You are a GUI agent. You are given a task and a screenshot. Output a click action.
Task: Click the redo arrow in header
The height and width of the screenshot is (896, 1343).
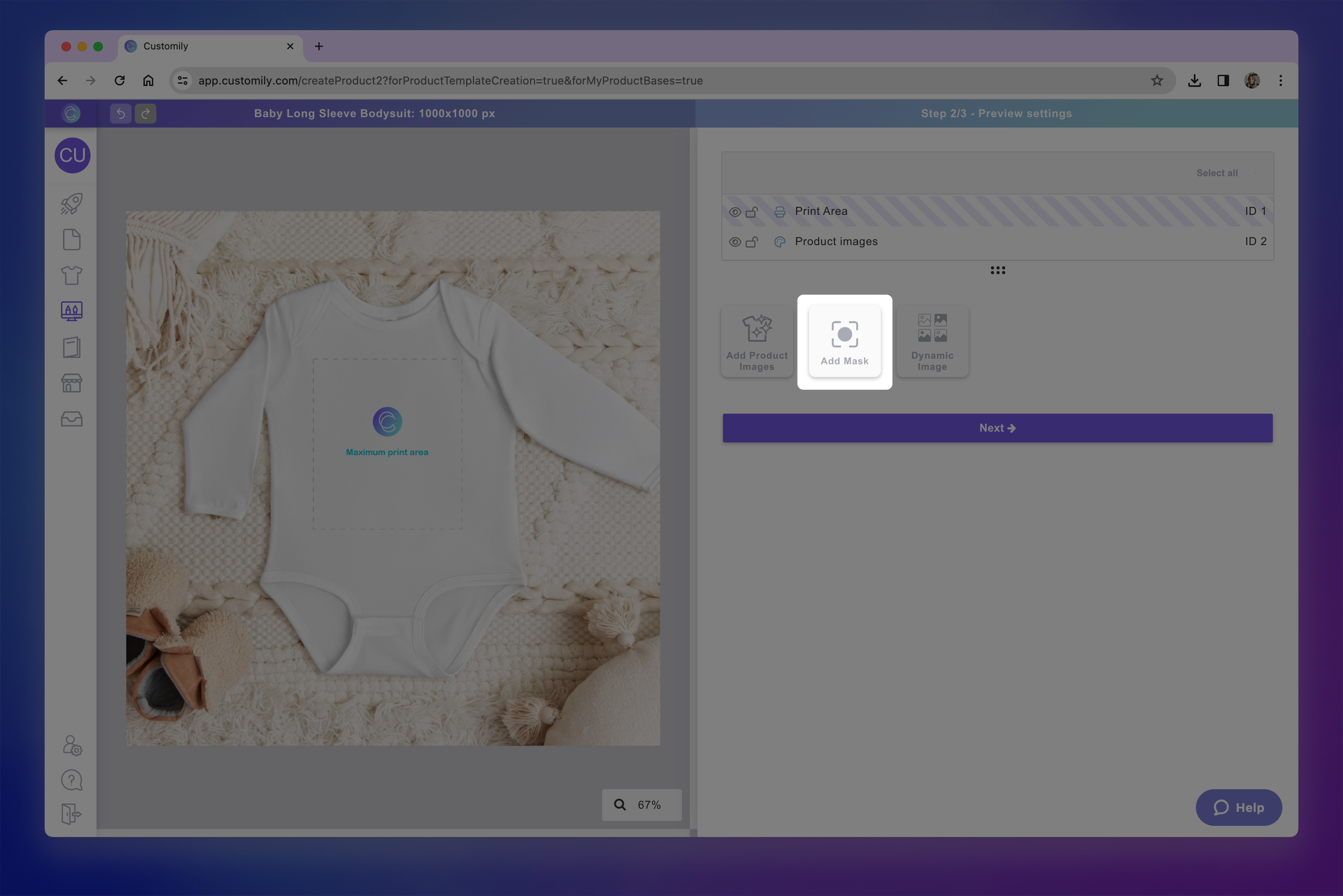(x=145, y=113)
